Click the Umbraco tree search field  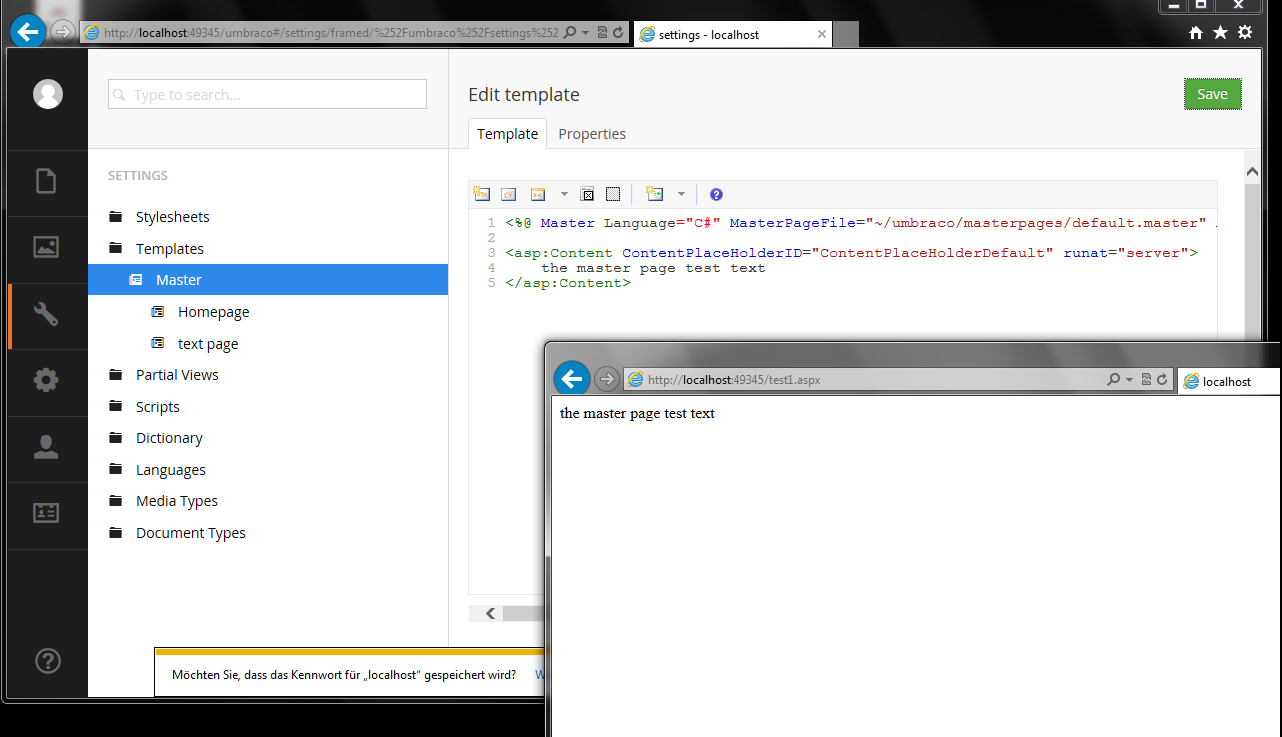[x=267, y=94]
